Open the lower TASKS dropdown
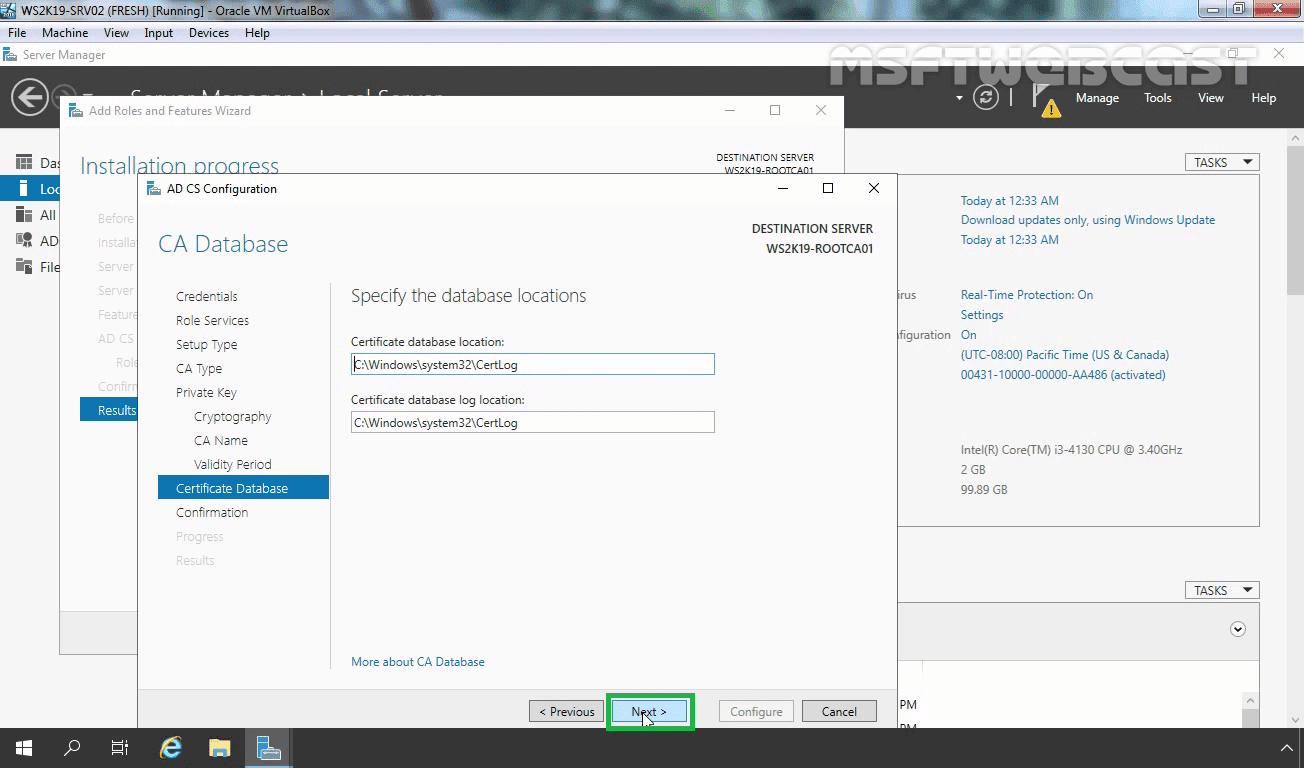The width and height of the screenshot is (1304, 768). point(1222,590)
